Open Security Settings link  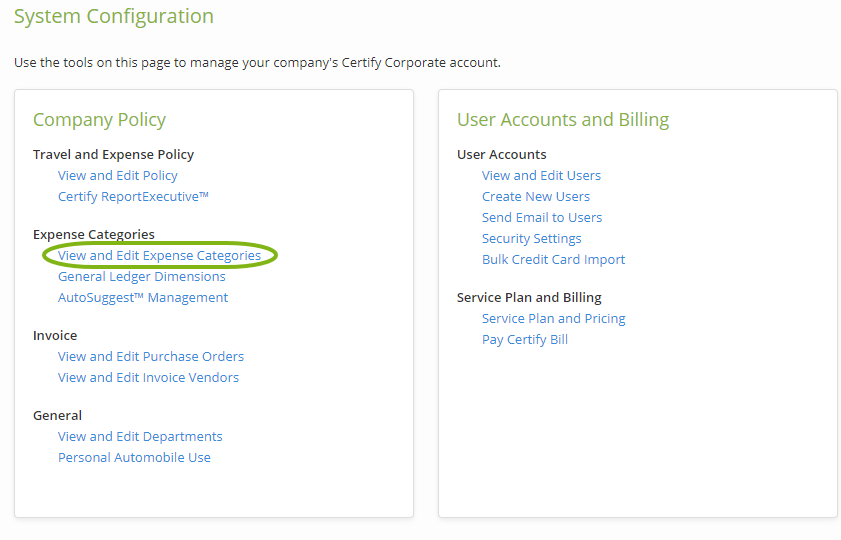pos(531,238)
